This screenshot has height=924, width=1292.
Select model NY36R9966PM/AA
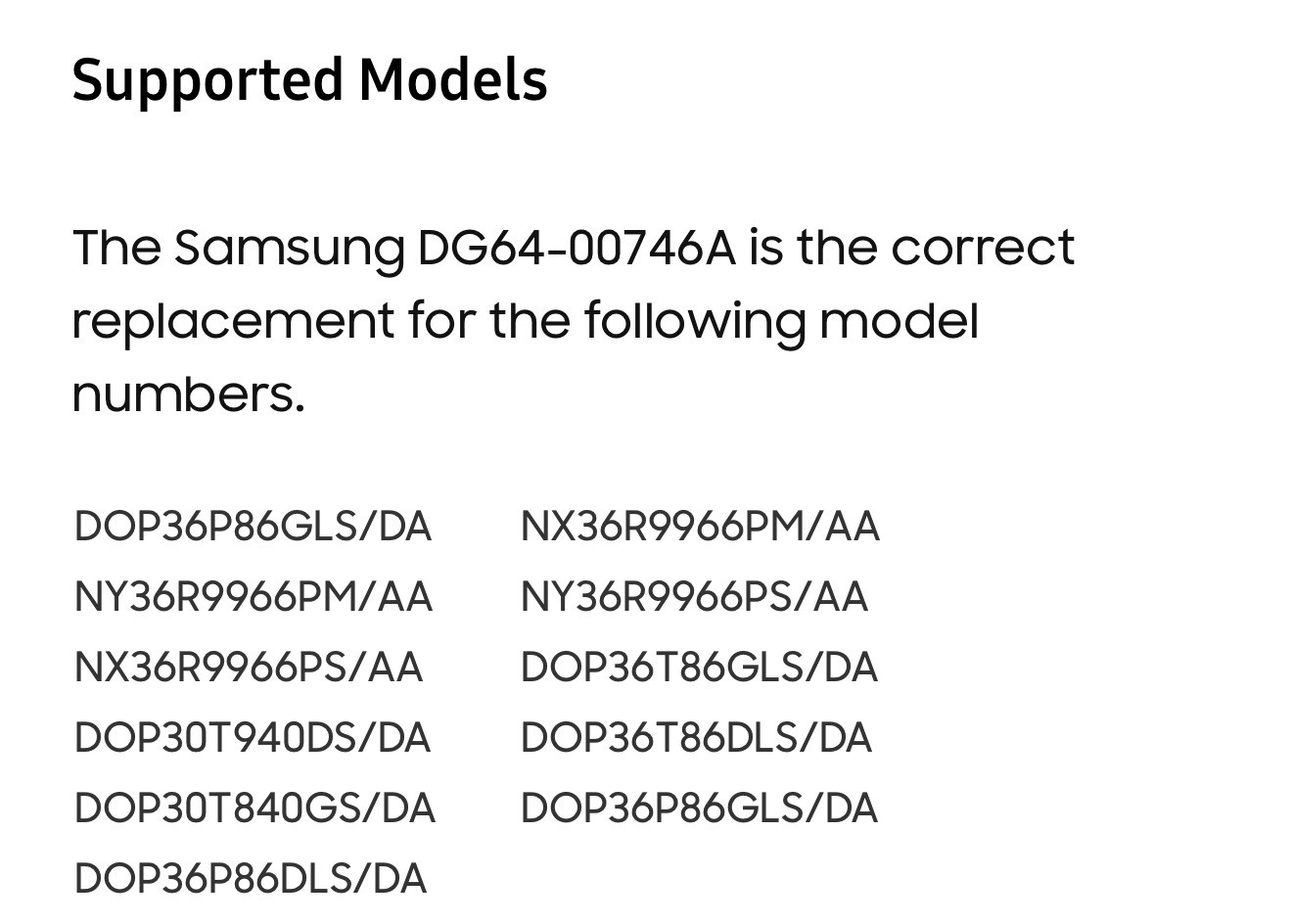253,597
